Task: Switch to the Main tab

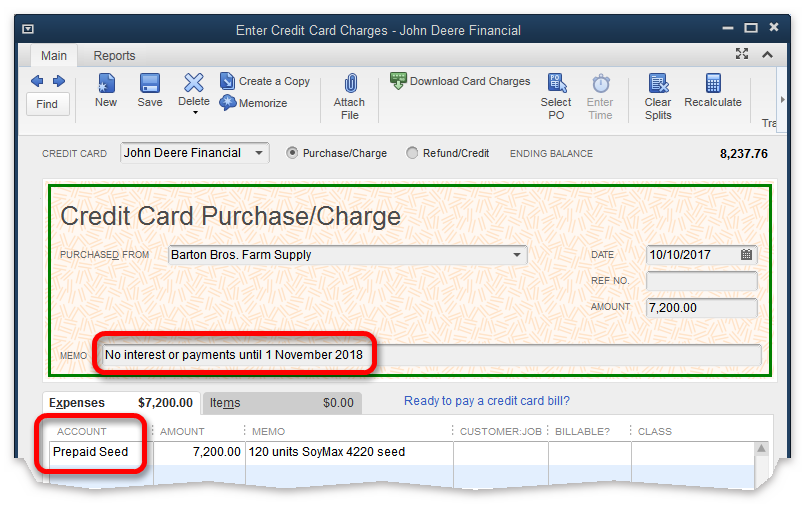Action: (54, 55)
